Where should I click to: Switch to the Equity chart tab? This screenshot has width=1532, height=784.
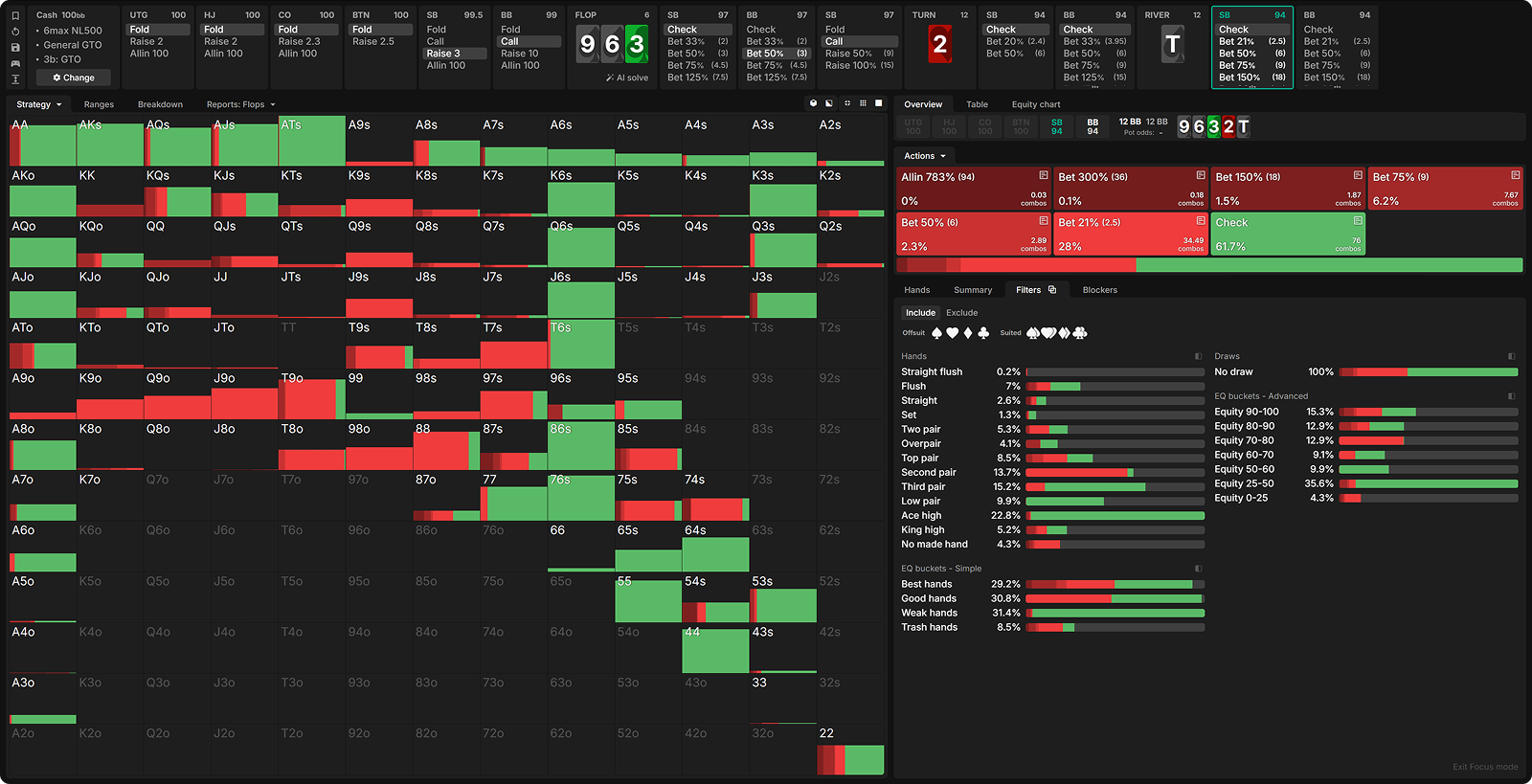pos(1036,104)
